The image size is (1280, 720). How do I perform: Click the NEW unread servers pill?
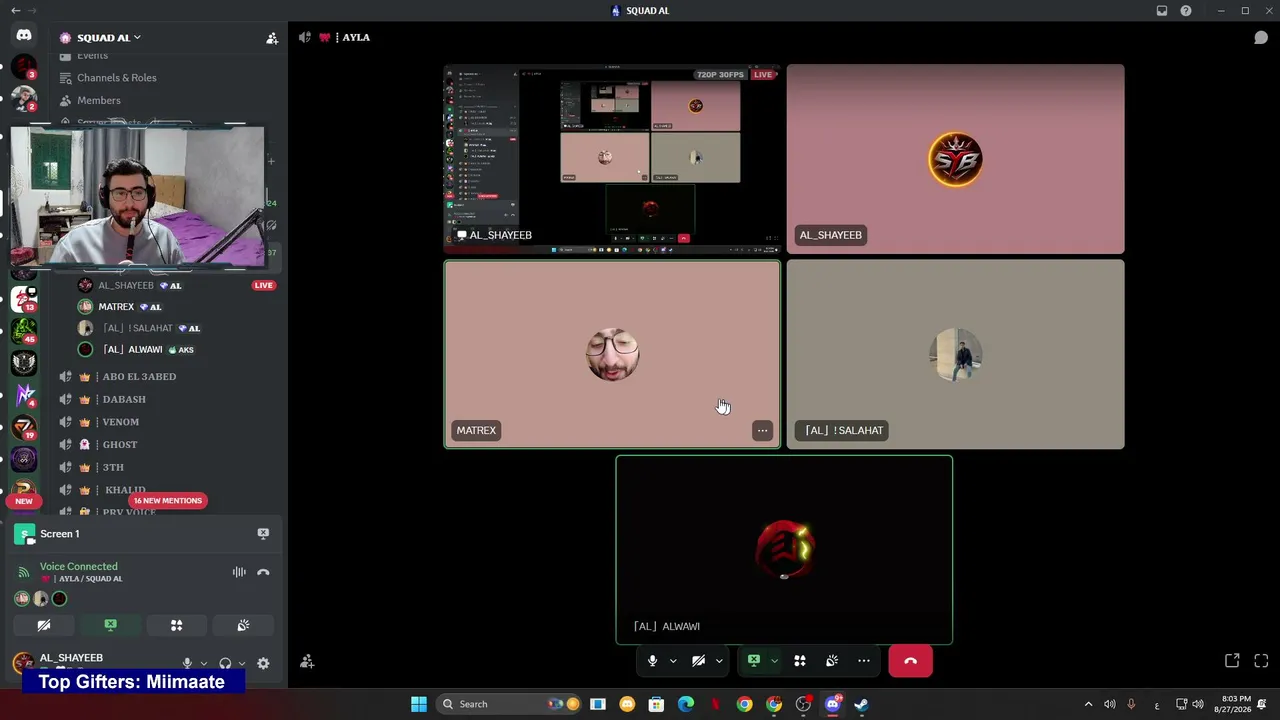[x=24, y=501]
